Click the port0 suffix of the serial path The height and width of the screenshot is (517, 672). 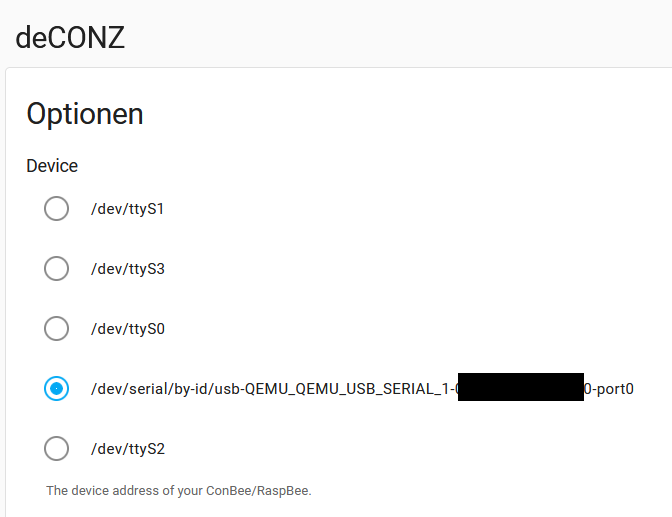(x=615, y=389)
